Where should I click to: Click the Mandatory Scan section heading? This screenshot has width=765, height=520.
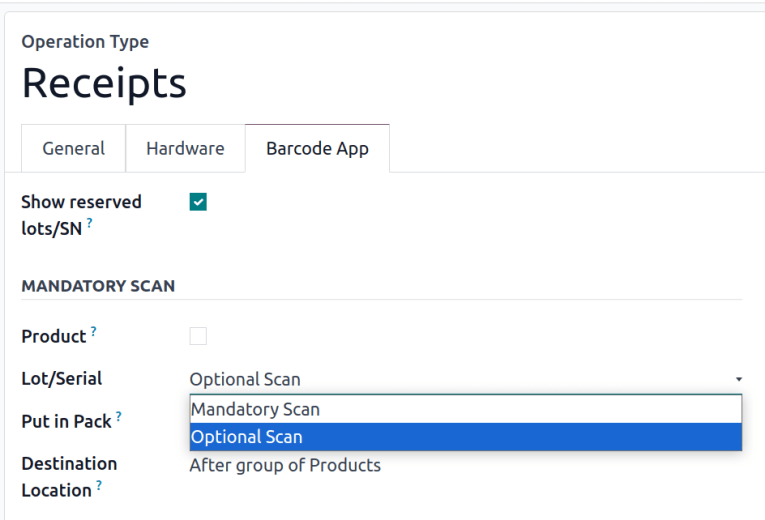click(98, 286)
